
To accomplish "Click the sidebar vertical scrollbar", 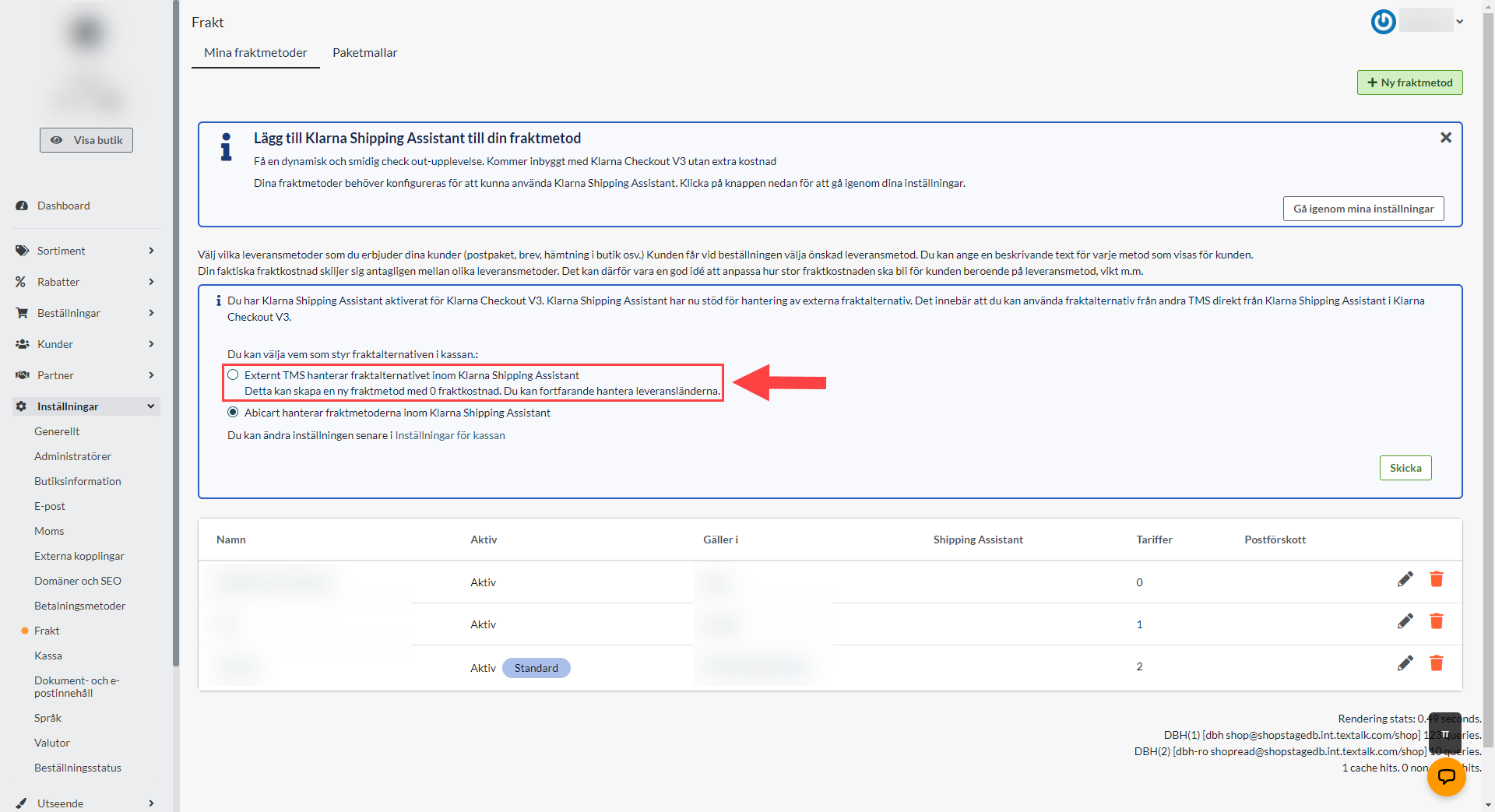I will (x=176, y=333).
